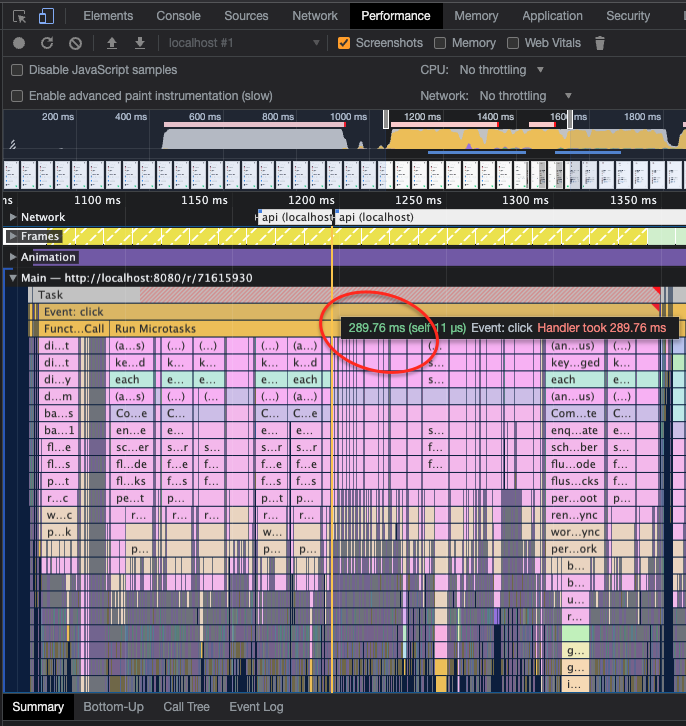Click the key...ged flame block
Viewport: 686px width, 726px height.
pyautogui.click(x=575, y=363)
